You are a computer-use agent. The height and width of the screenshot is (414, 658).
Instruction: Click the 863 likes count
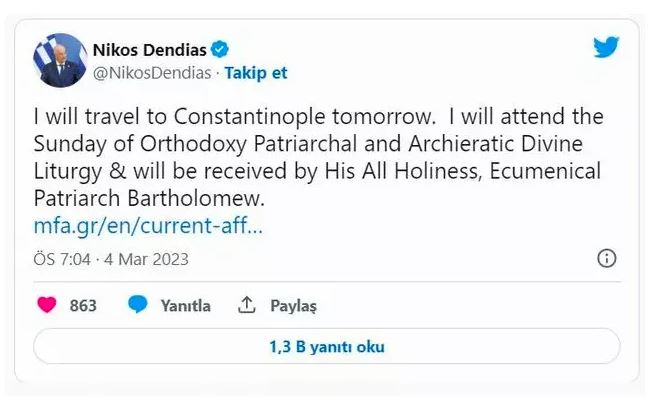click(x=83, y=306)
